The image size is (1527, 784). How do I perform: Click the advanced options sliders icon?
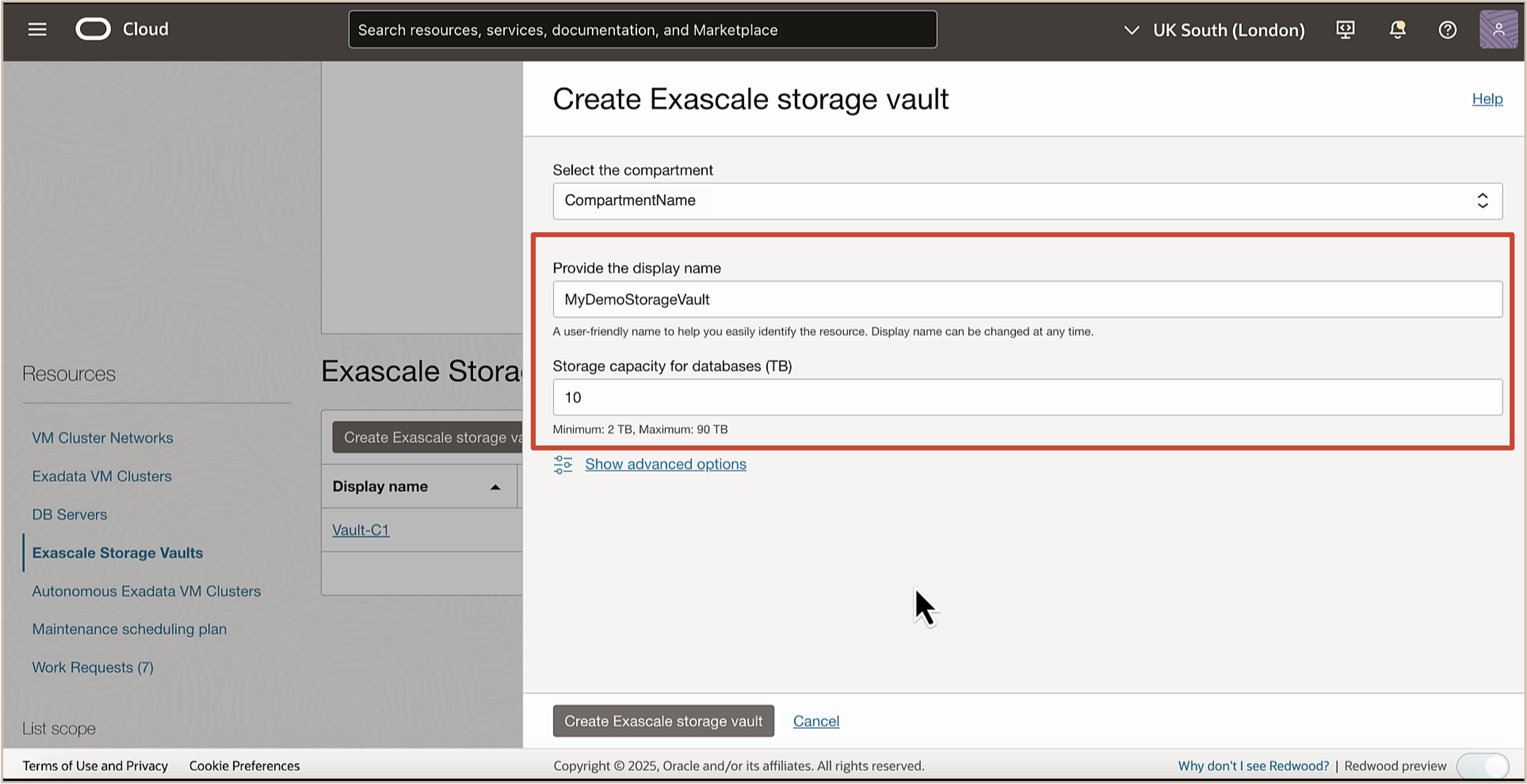[x=563, y=464]
